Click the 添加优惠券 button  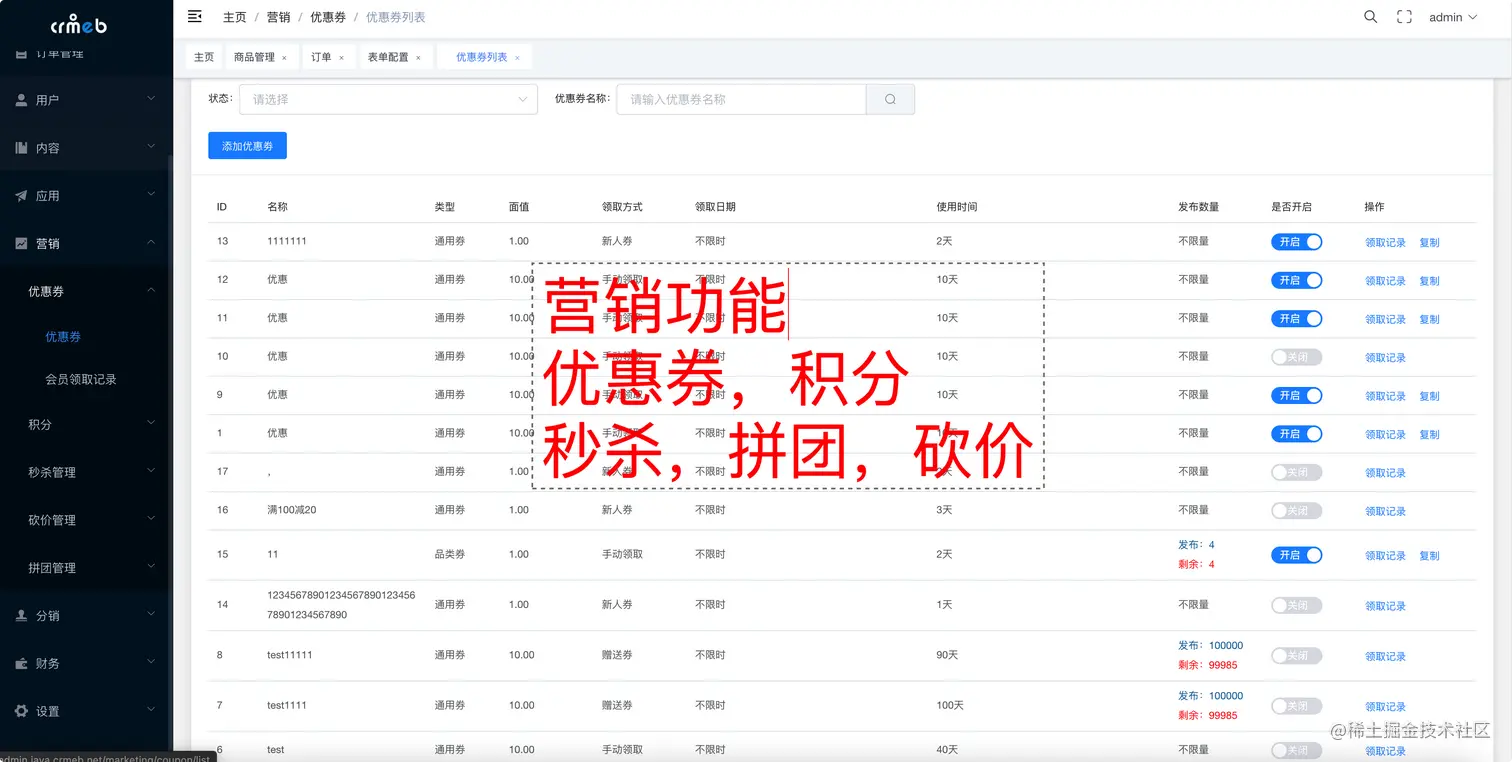coord(247,145)
